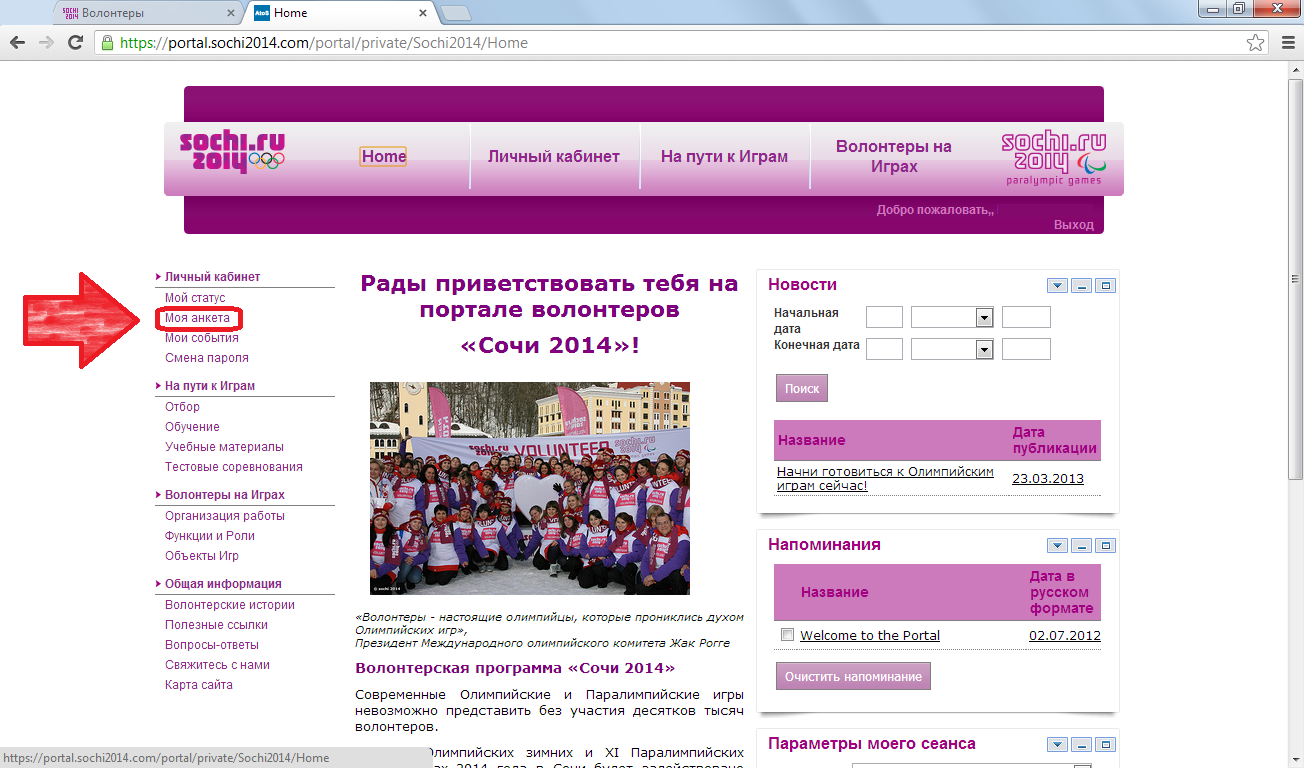The height and width of the screenshot is (768, 1304).
Task: Click the Поиск button
Action: pyautogui.click(x=802, y=389)
